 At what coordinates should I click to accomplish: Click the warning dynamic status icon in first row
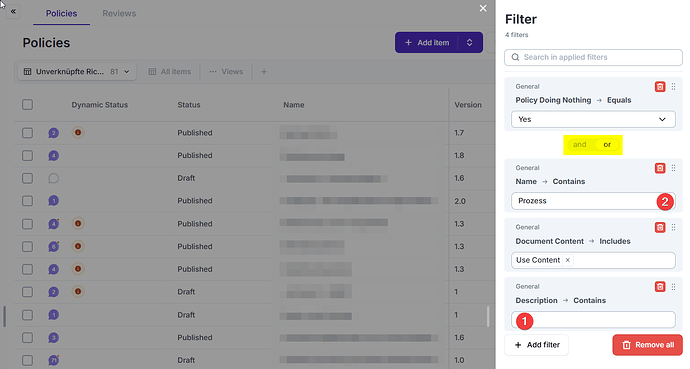(78, 132)
